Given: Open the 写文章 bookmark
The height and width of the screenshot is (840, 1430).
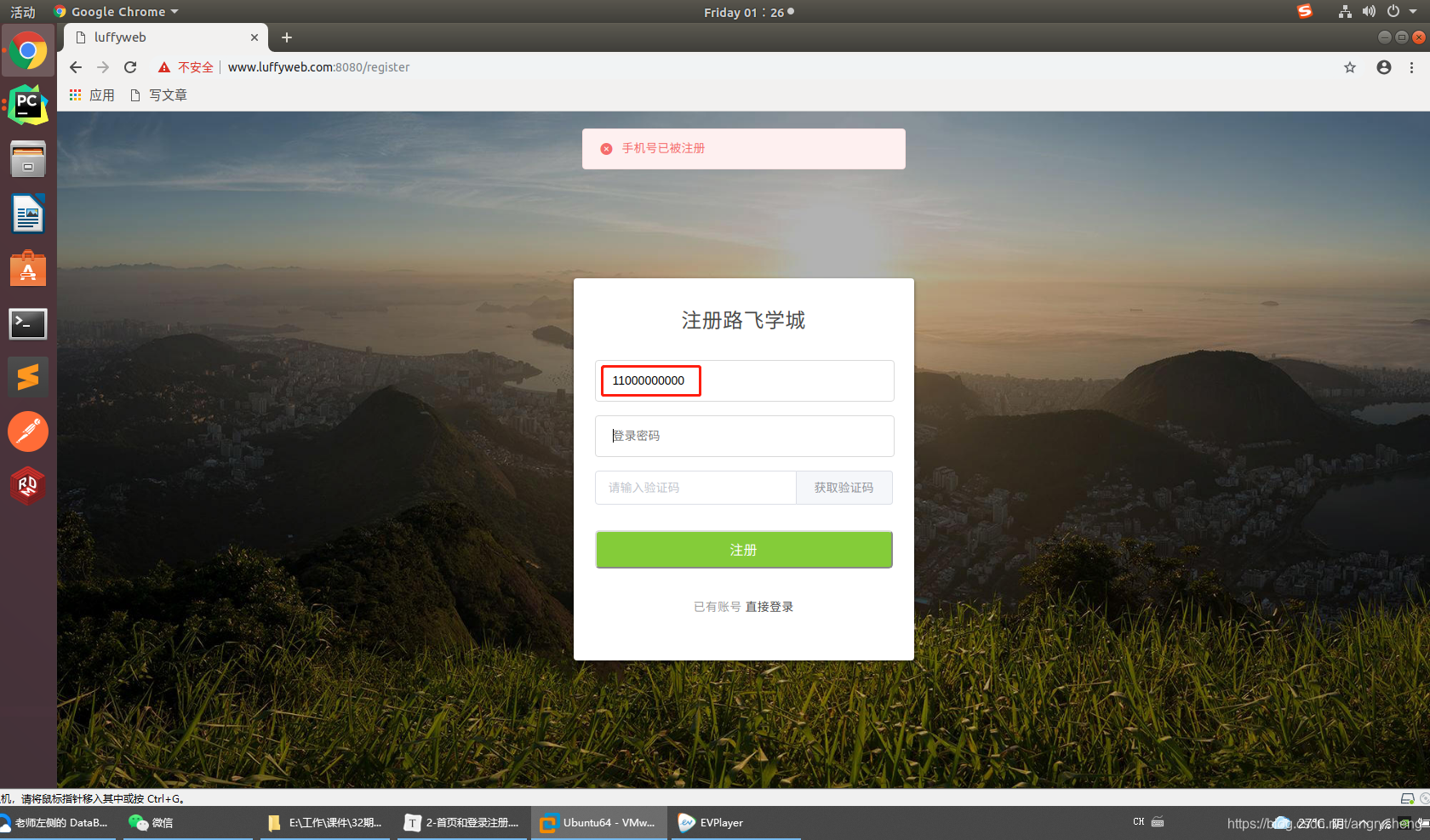Looking at the screenshot, I should [158, 95].
